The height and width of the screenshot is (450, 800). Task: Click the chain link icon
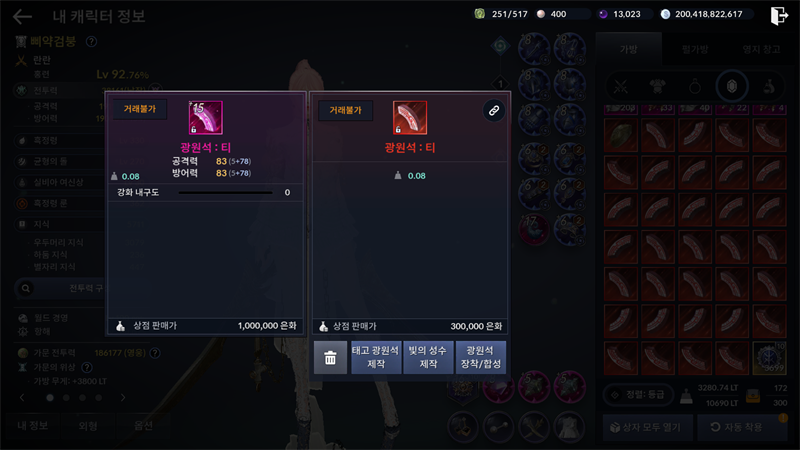pos(493,110)
